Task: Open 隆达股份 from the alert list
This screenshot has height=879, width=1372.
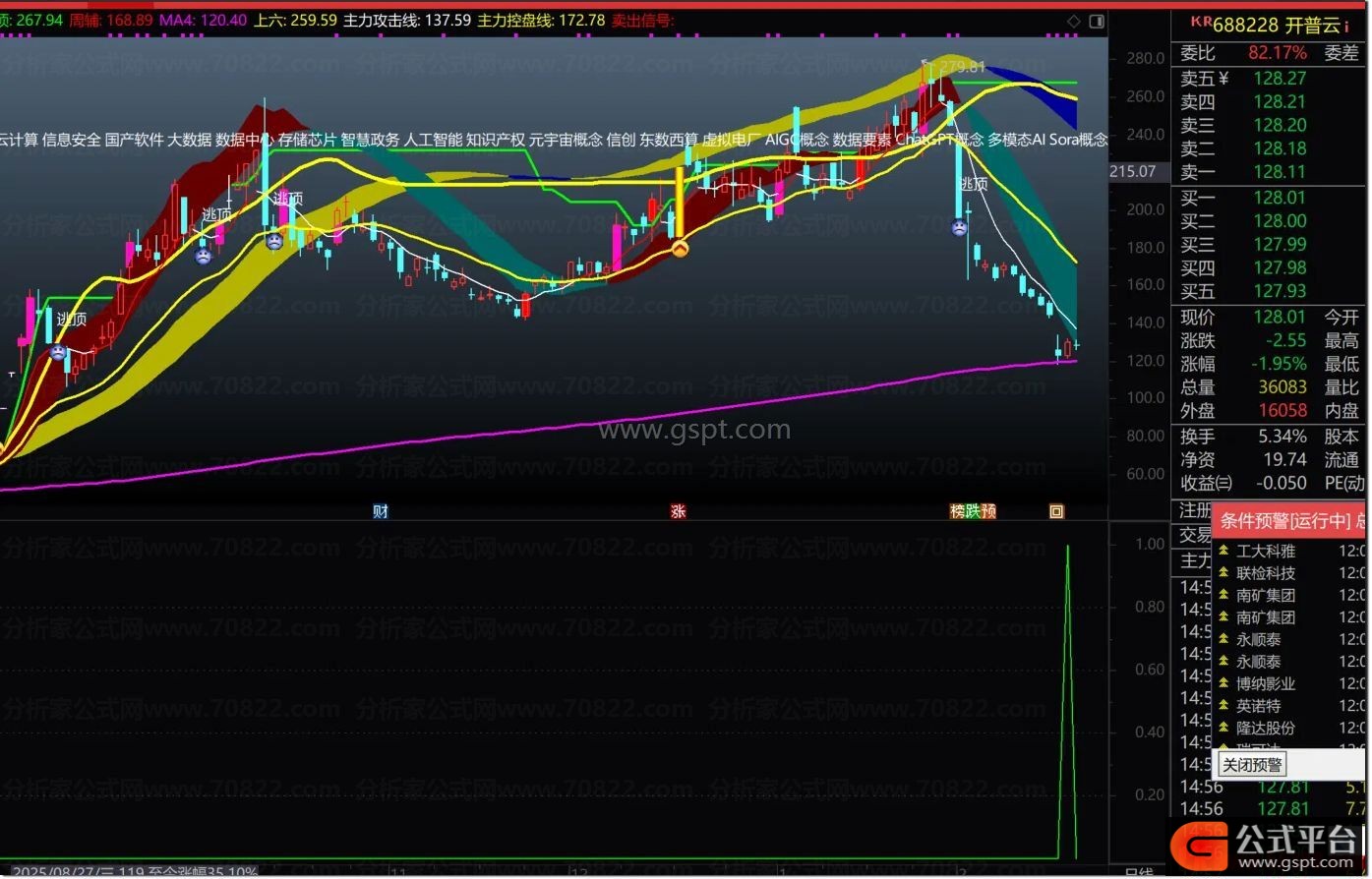Action: [x=1265, y=729]
